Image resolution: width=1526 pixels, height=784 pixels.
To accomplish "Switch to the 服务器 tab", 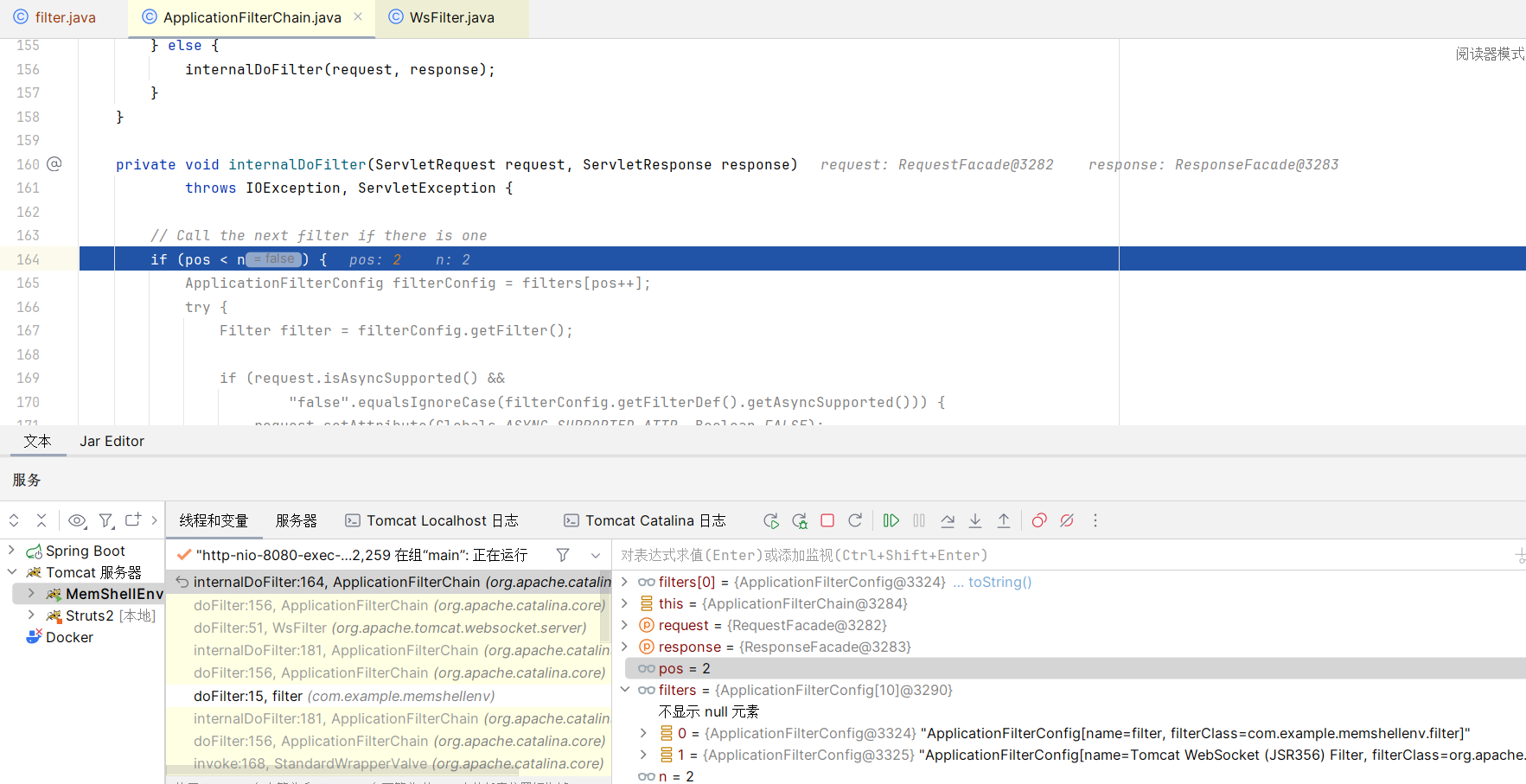I will click(297, 520).
